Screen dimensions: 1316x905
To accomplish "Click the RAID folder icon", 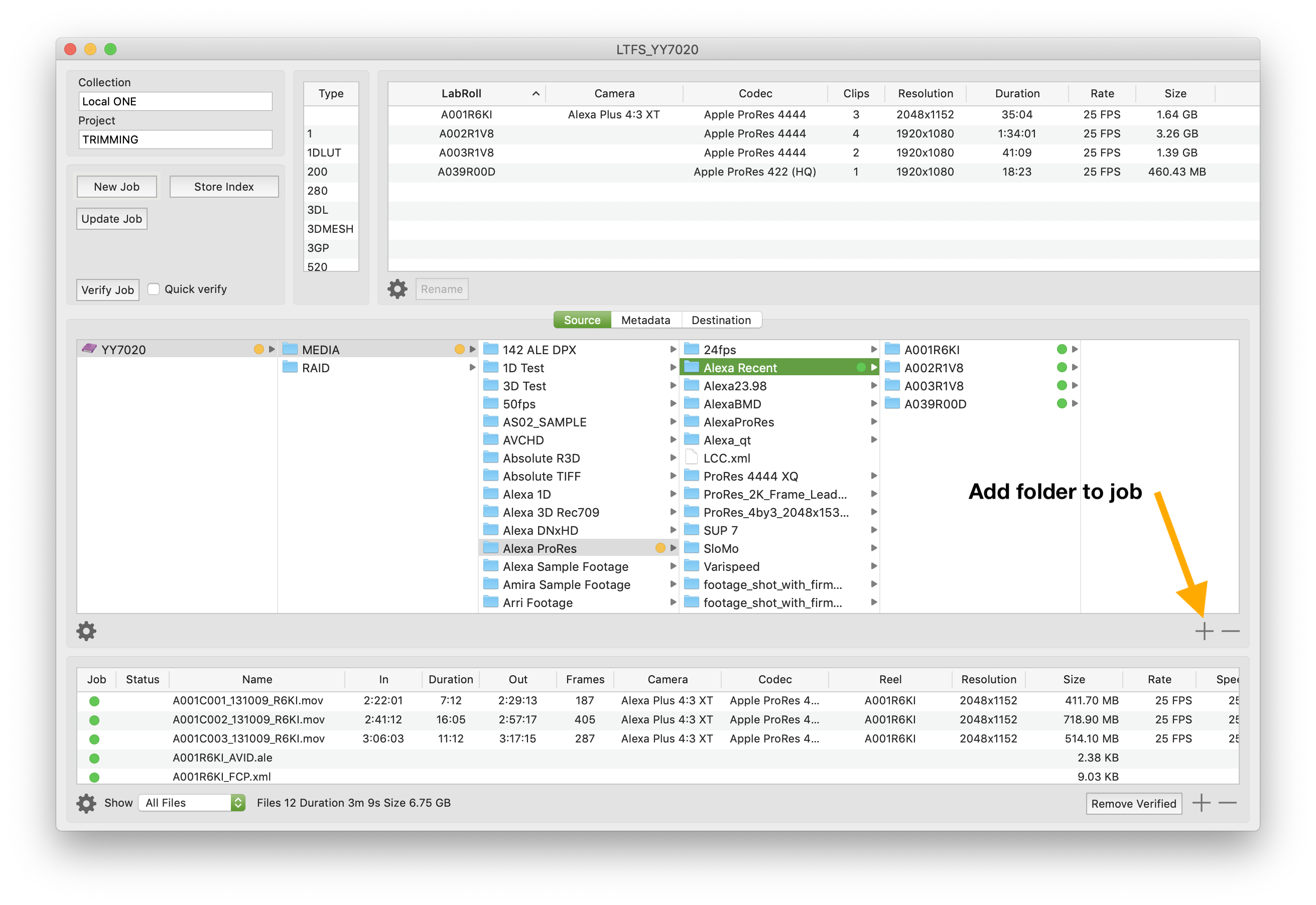I will point(290,367).
